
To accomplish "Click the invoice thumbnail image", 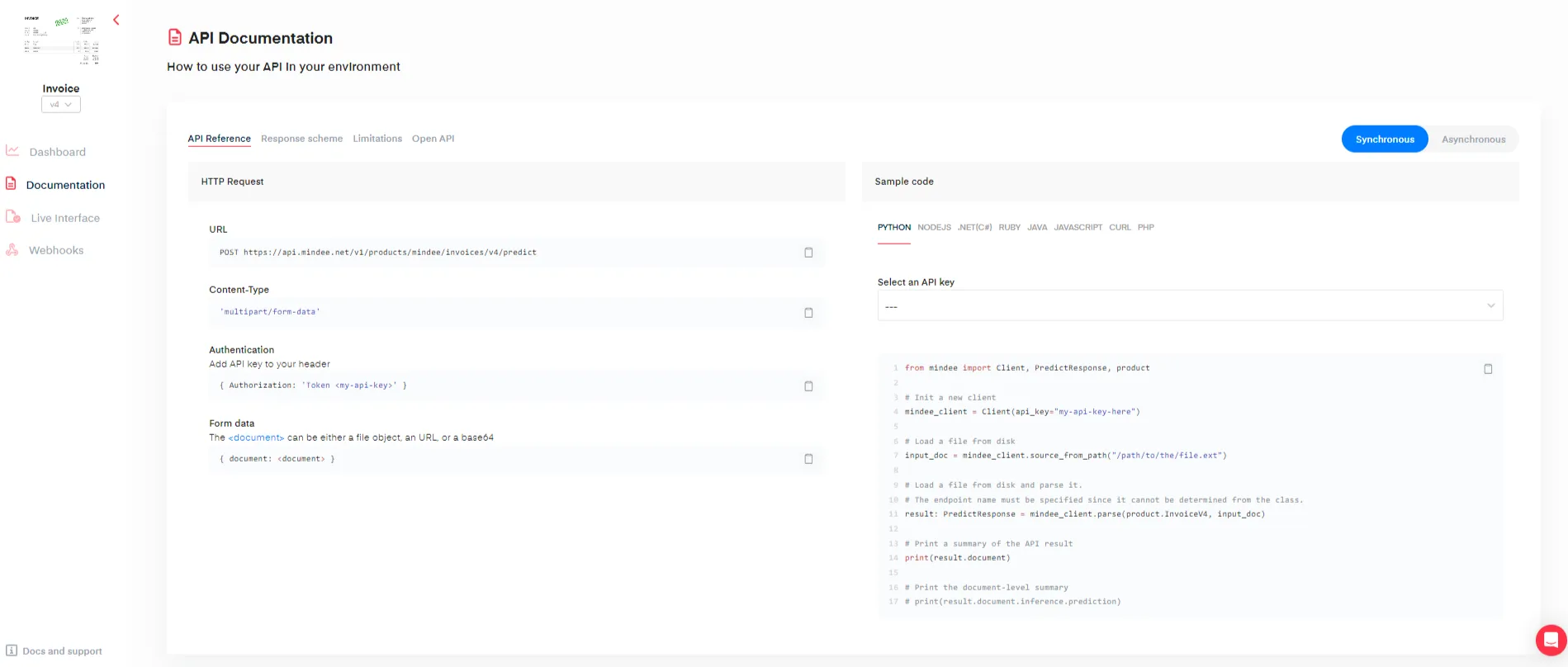I will click(x=61, y=40).
